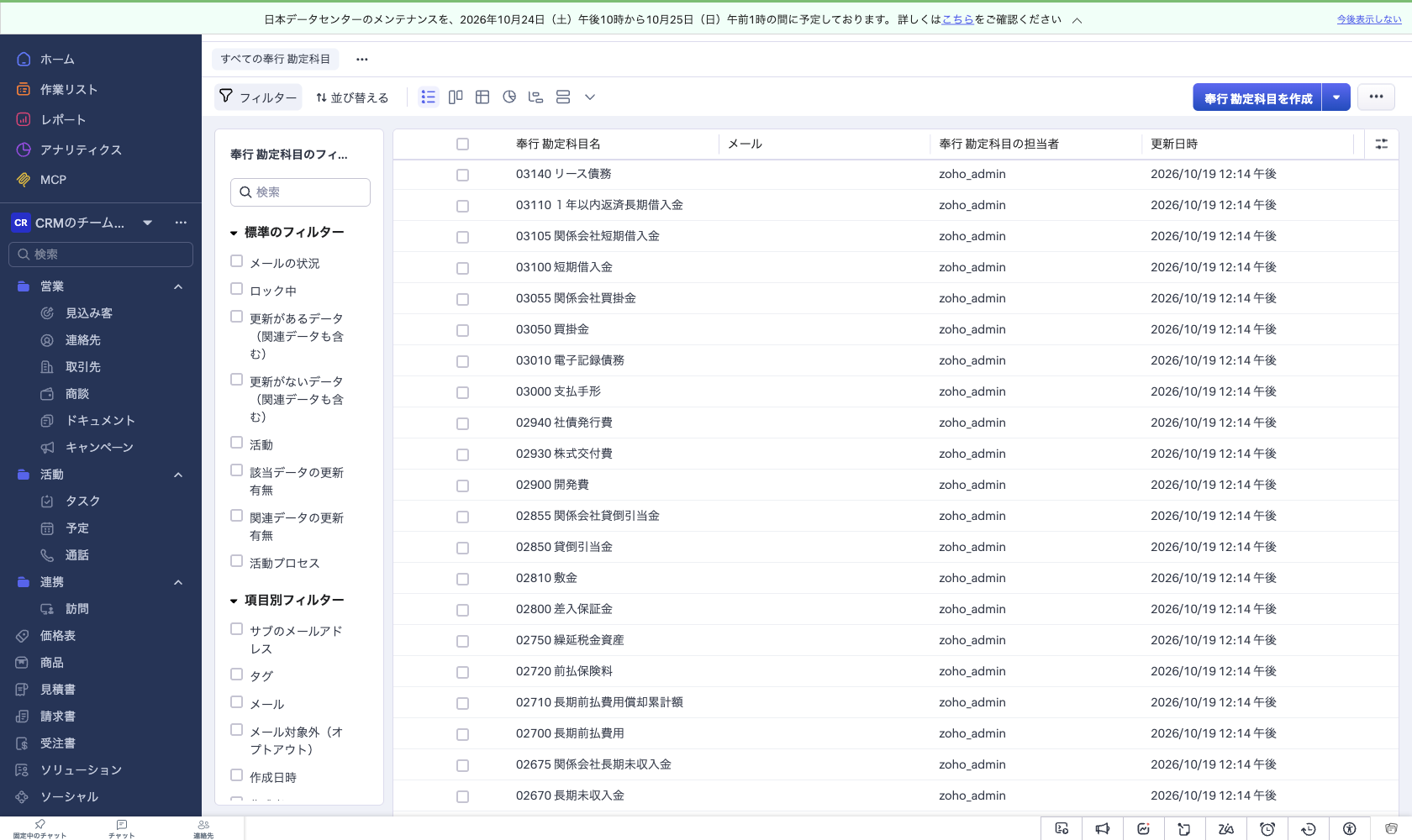The height and width of the screenshot is (840, 1412).
Task: Sort by 奉行 勘定科目名 column header
Action: tap(558, 144)
